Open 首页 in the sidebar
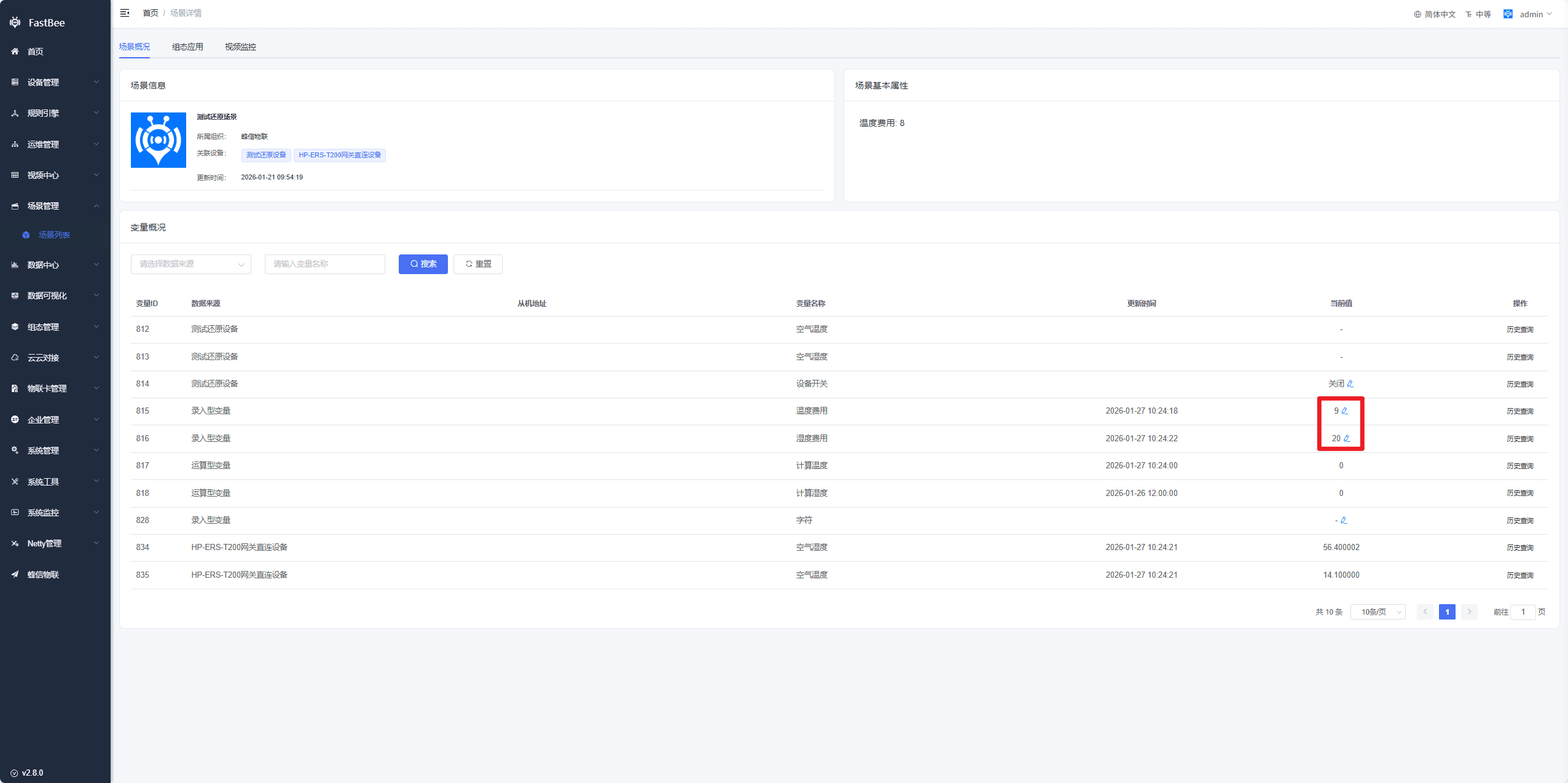The width and height of the screenshot is (1568, 783). (55, 52)
